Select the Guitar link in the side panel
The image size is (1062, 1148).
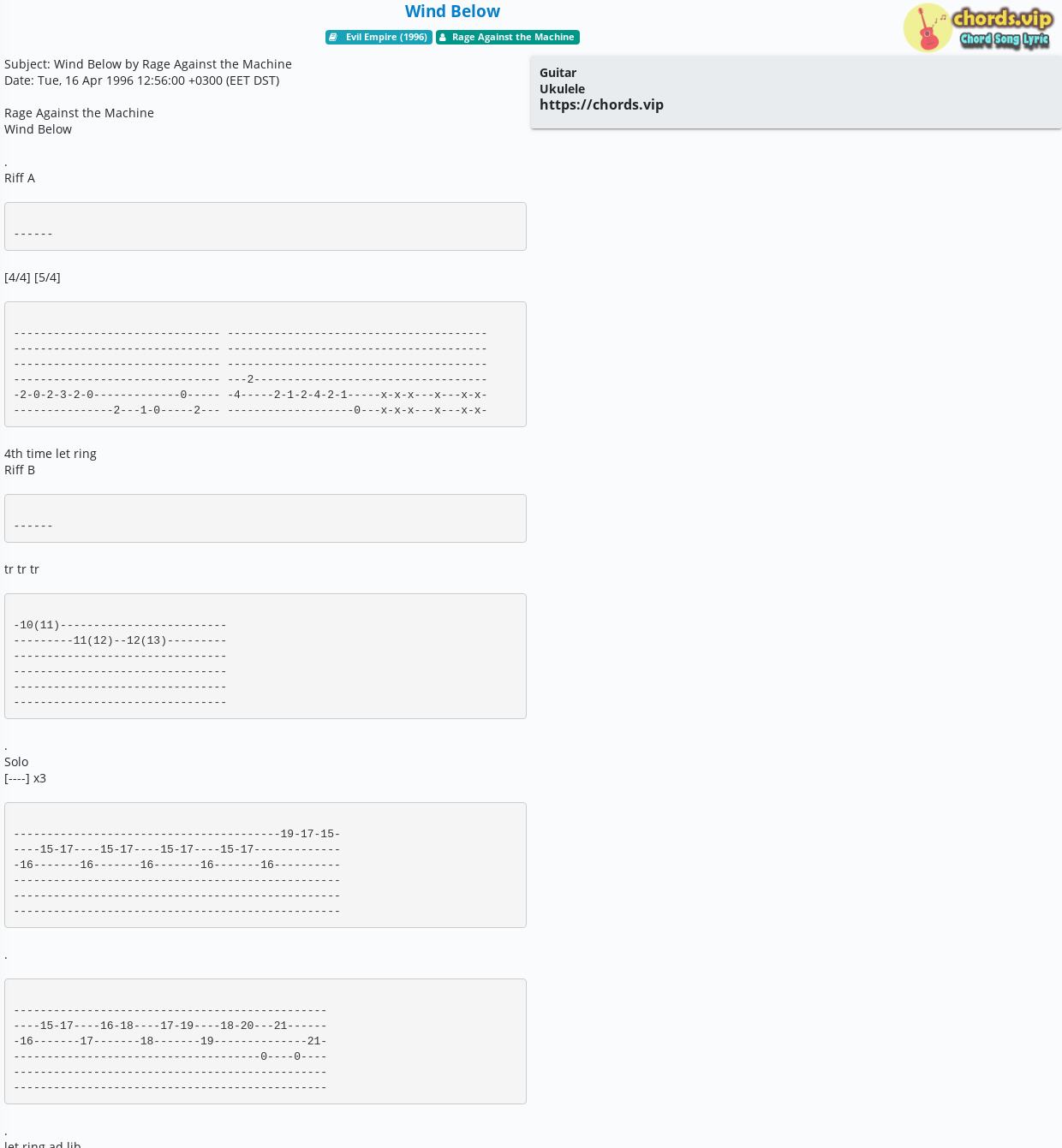point(558,73)
